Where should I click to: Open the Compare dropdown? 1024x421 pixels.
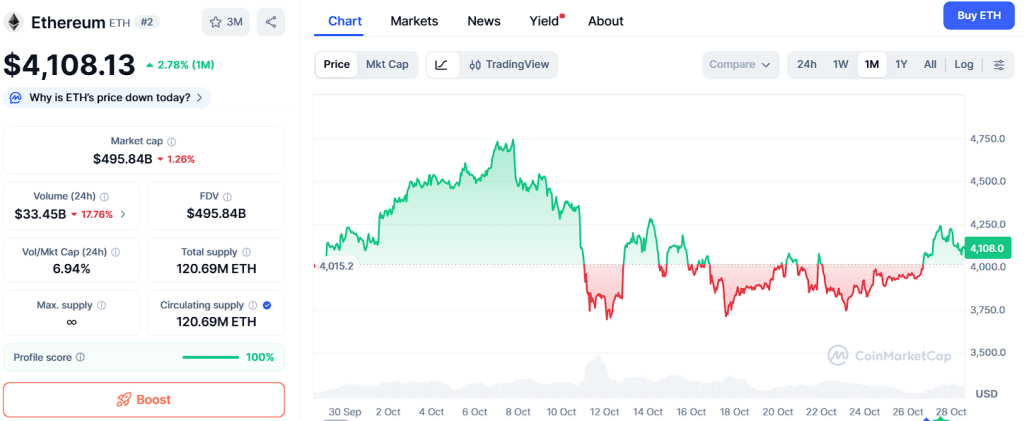740,65
